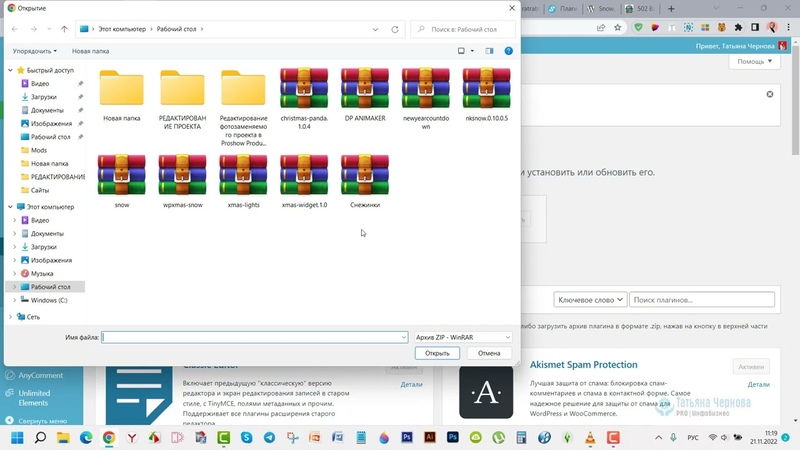Collapse Быстрый доступ tree section

click(10, 70)
